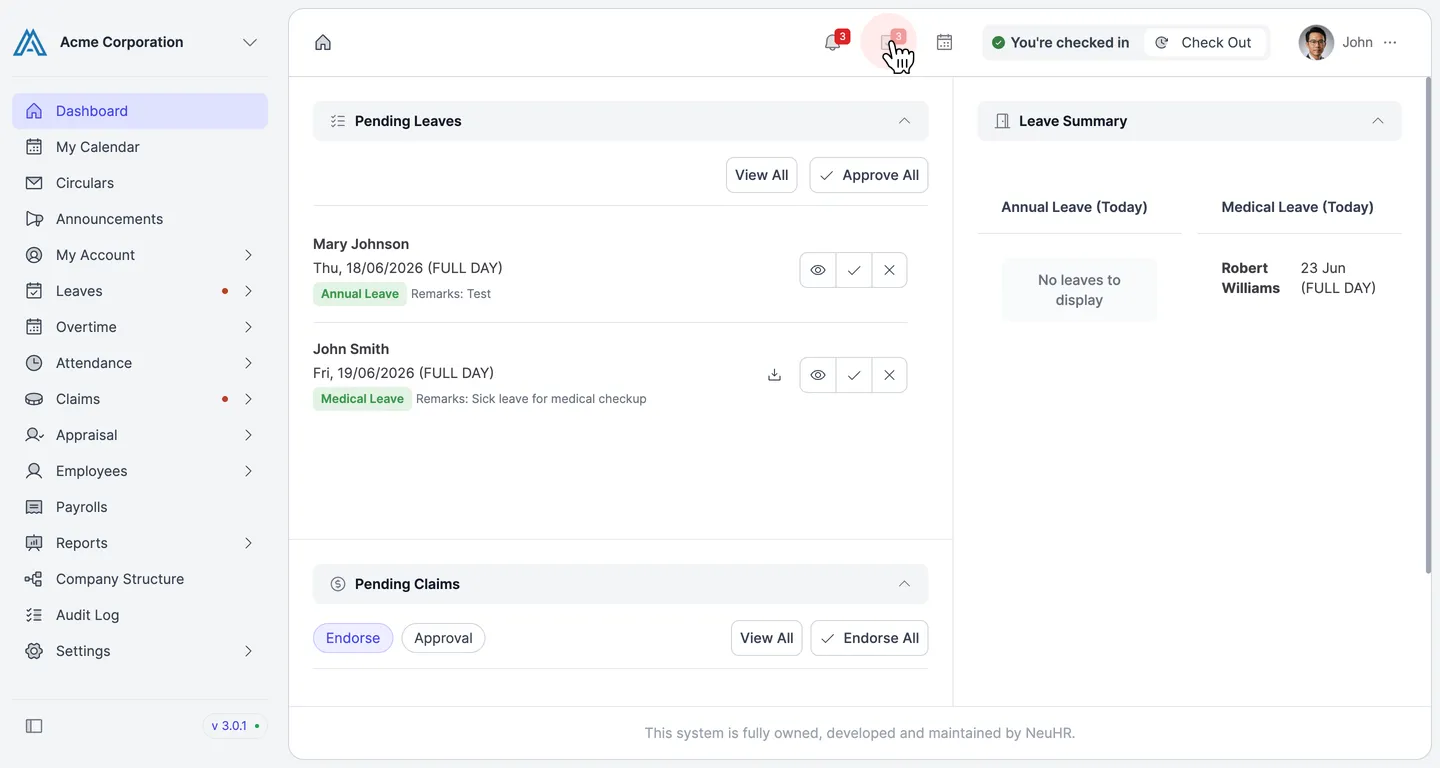Click View All for pending leaves
This screenshot has width=1440, height=768.
761,175
